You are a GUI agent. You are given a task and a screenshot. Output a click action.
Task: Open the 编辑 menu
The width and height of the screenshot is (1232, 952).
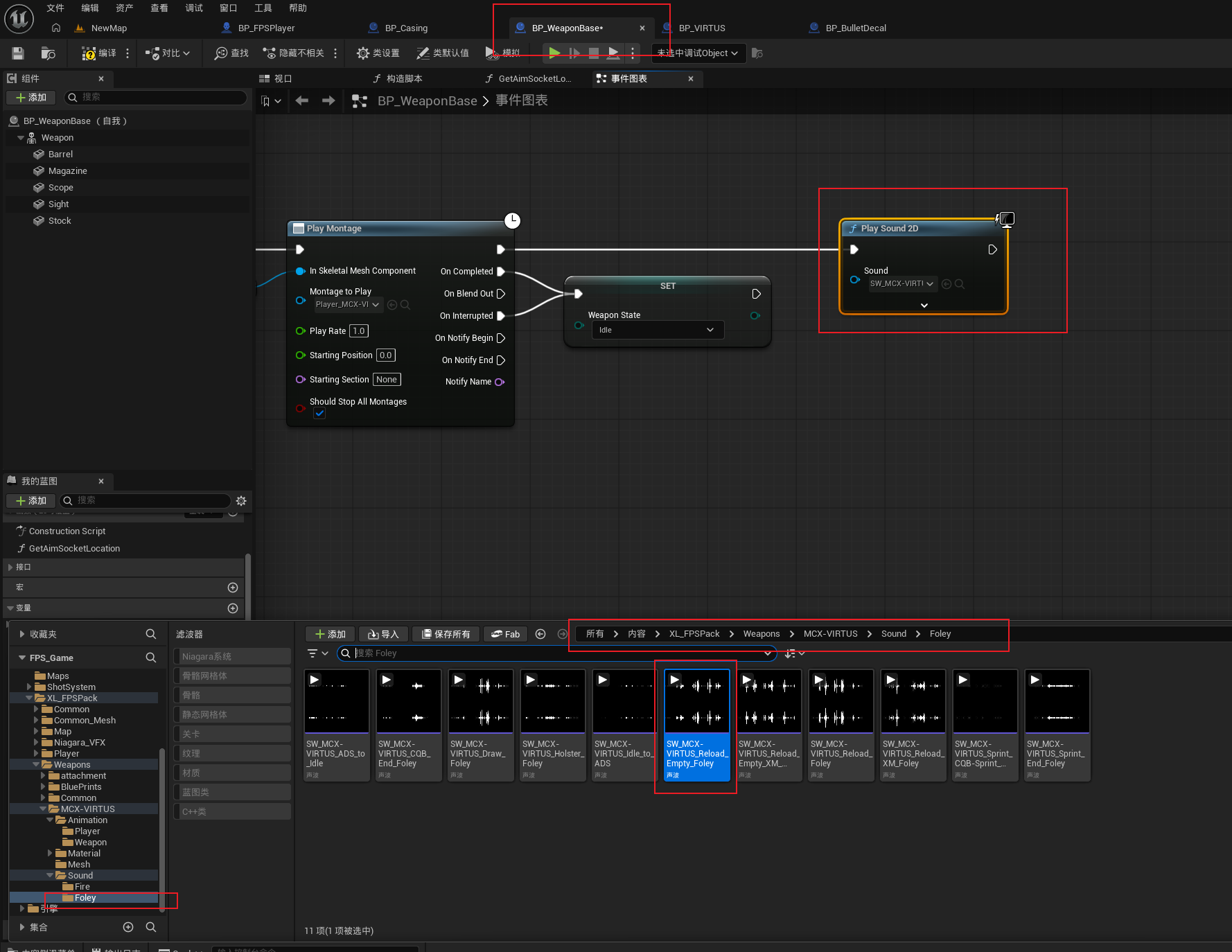click(x=90, y=8)
